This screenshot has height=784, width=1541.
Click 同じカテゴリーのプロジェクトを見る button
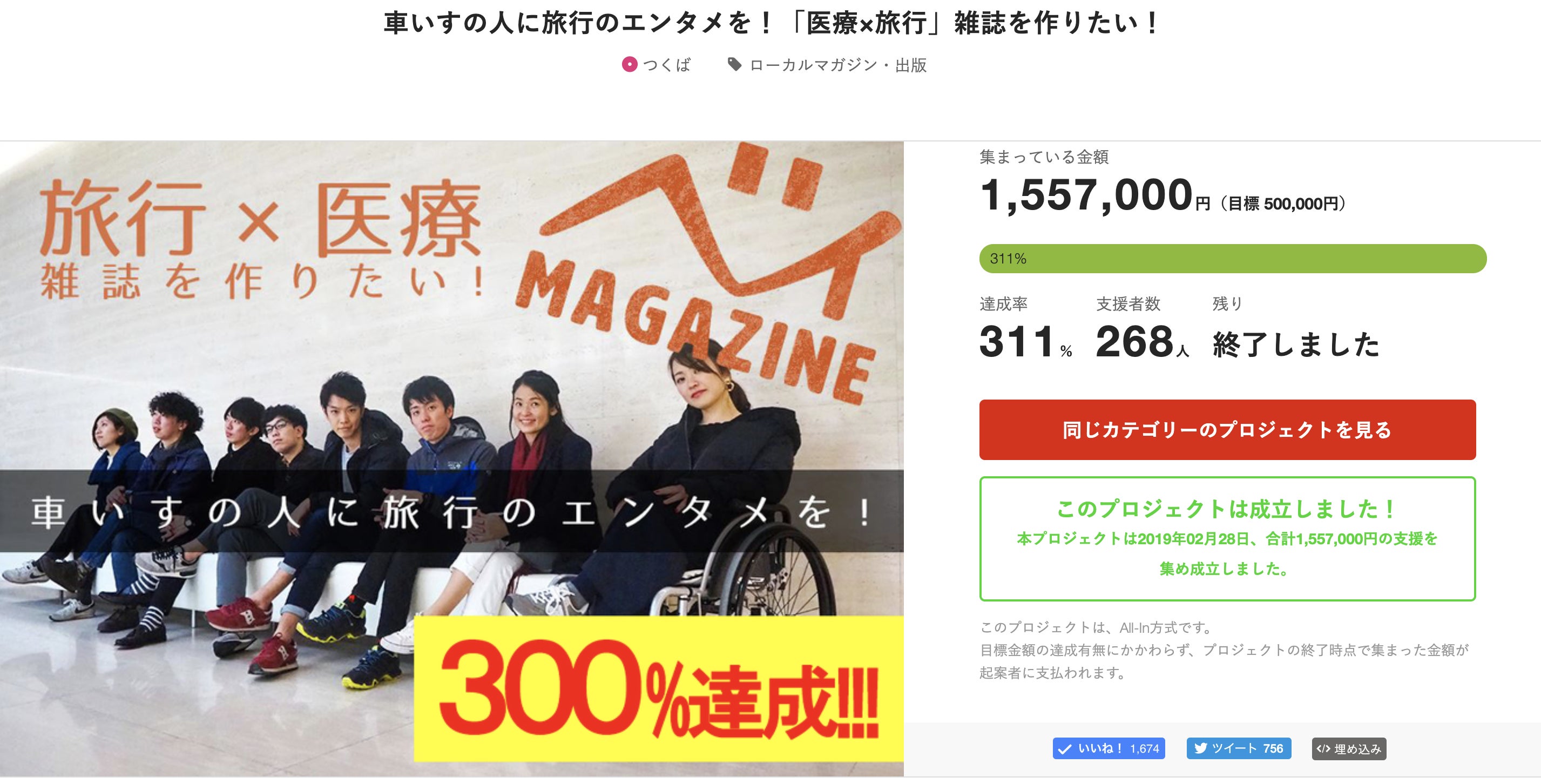tap(1227, 429)
